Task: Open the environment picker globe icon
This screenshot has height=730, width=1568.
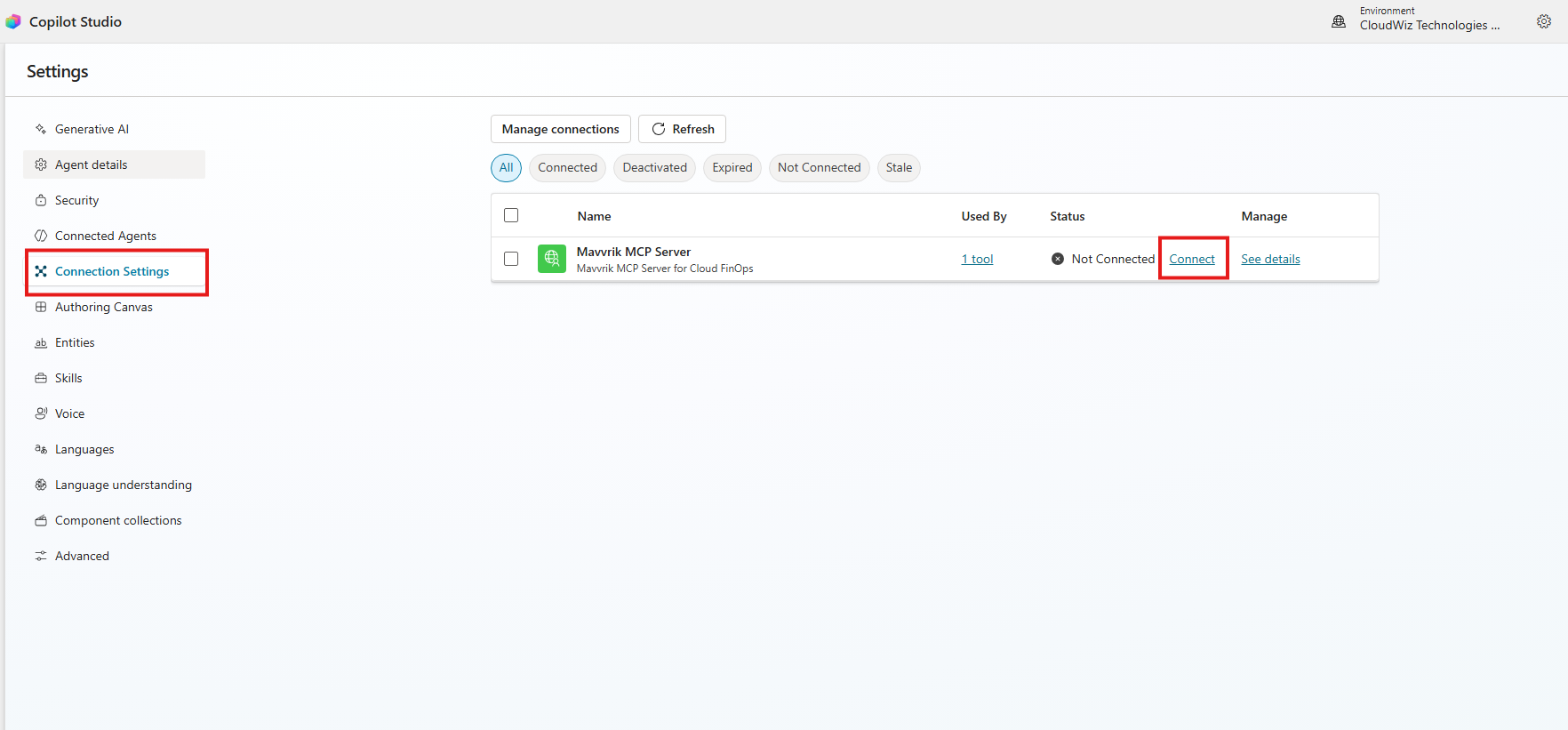Action: point(1339,21)
